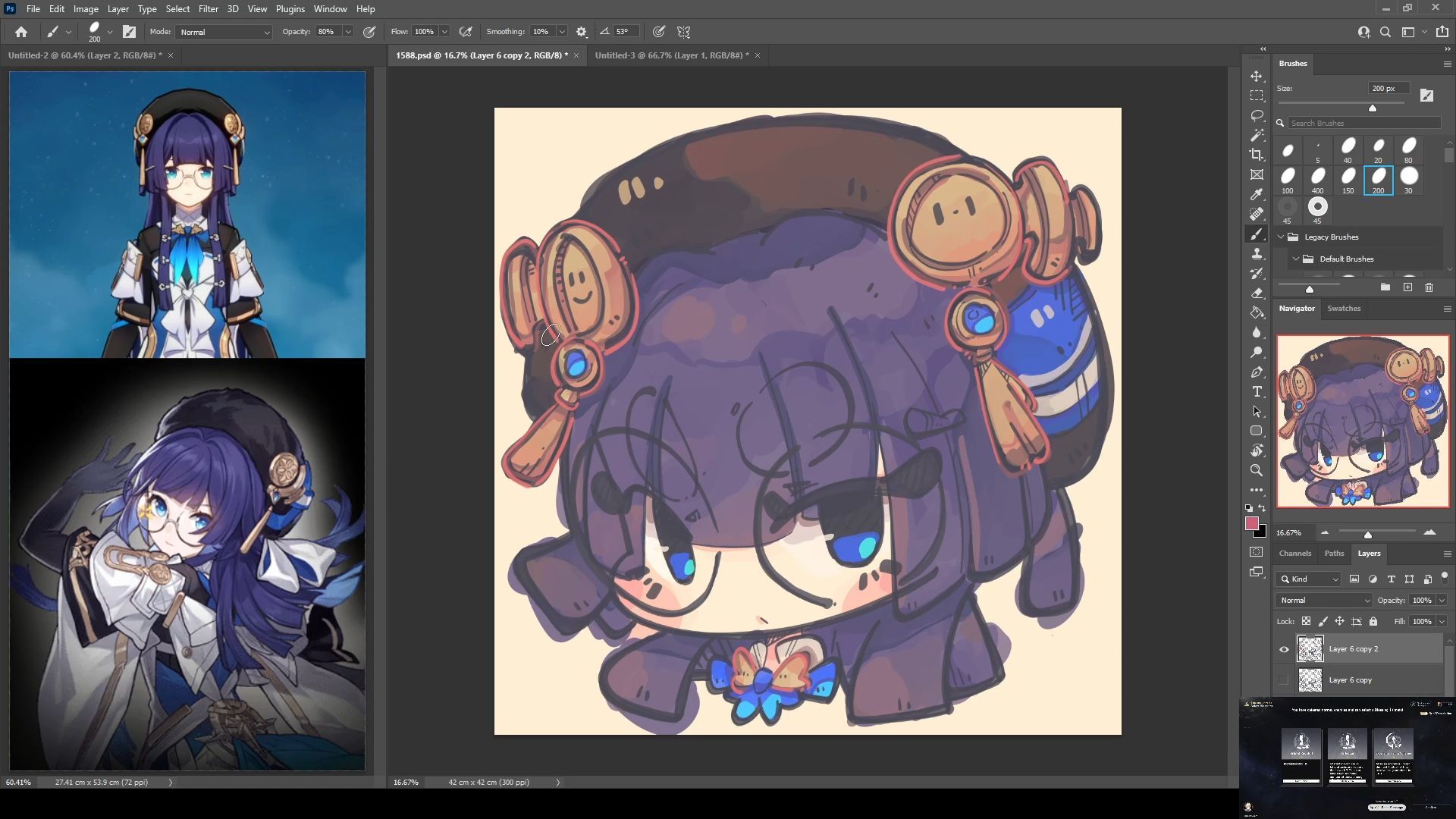Viewport: 1456px width, 819px height.
Task: Click the Search Brushes field
Action: [1363, 123]
